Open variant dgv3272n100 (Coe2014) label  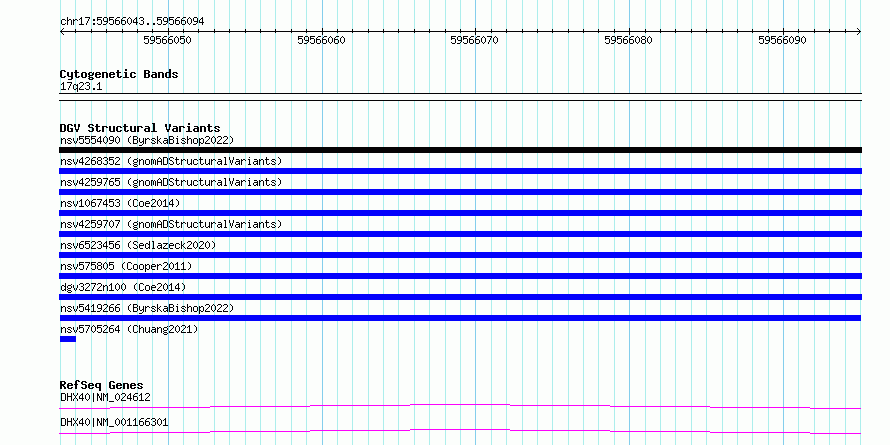tap(123, 287)
